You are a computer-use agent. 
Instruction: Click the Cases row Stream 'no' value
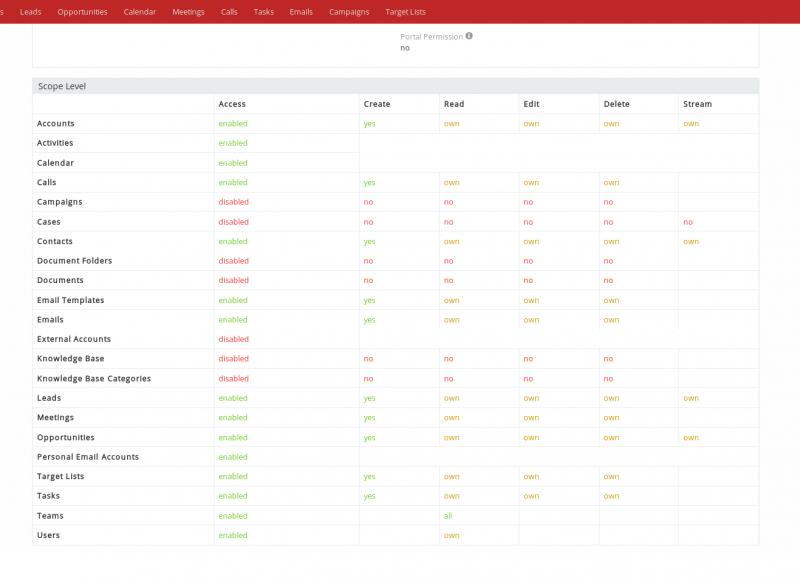[x=688, y=222]
